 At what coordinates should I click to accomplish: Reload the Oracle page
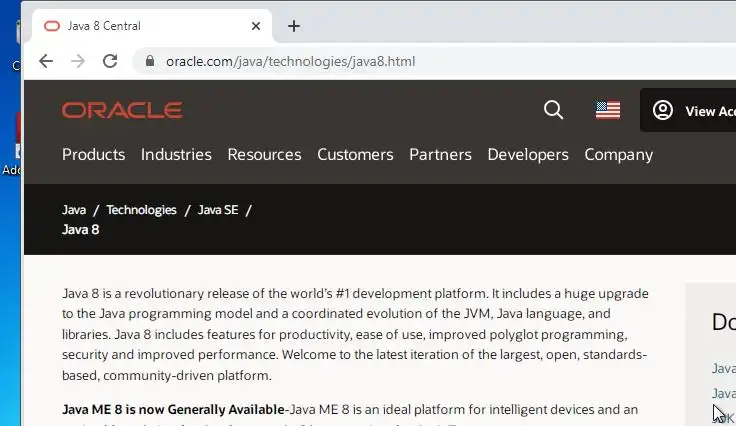coord(110,61)
